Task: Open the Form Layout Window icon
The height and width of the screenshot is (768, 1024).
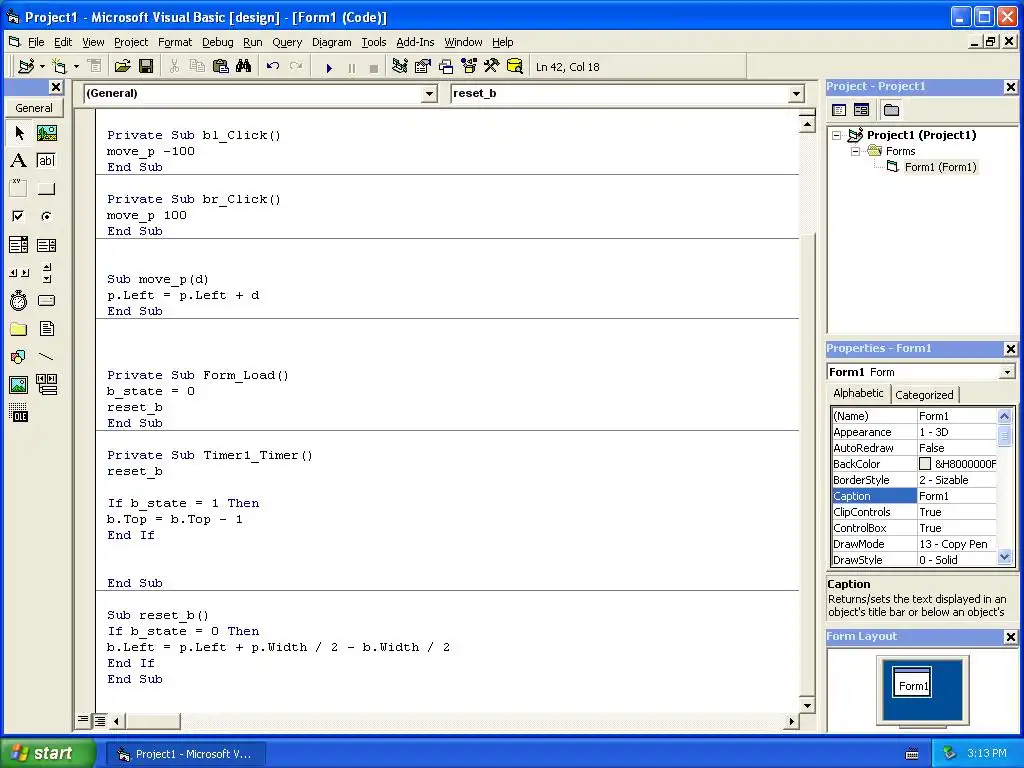Action: 446,67
